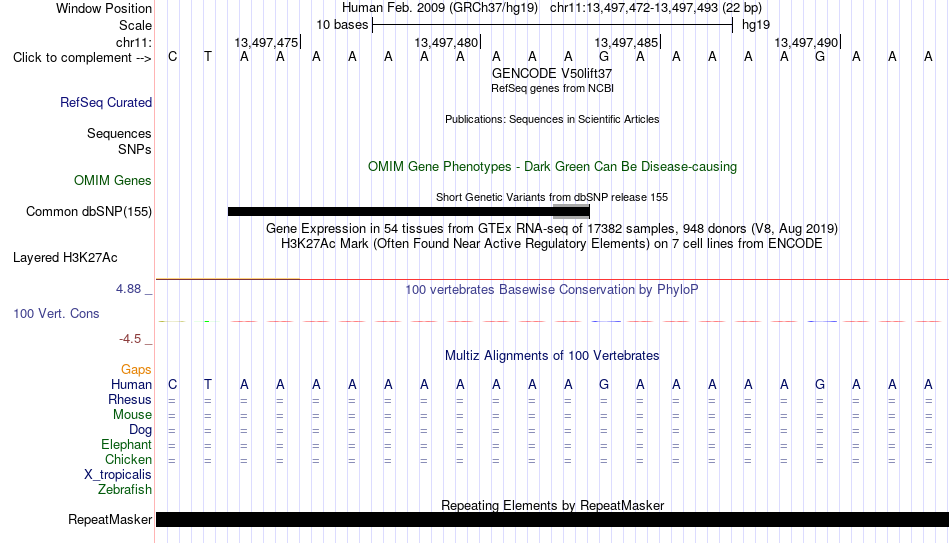The image size is (950, 543).
Task: Click the chr11: ruler label
Action: point(134,42)
